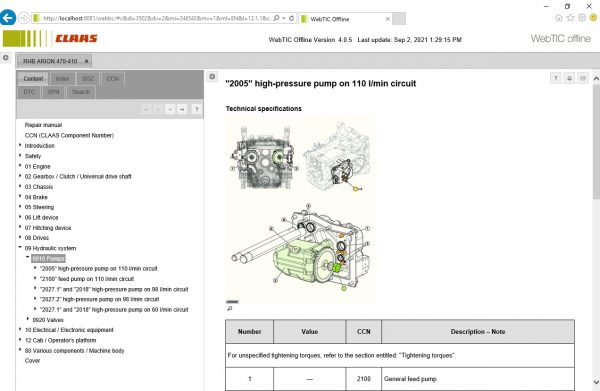
Task: Open the browser home page icon
Action: (558, 18)
